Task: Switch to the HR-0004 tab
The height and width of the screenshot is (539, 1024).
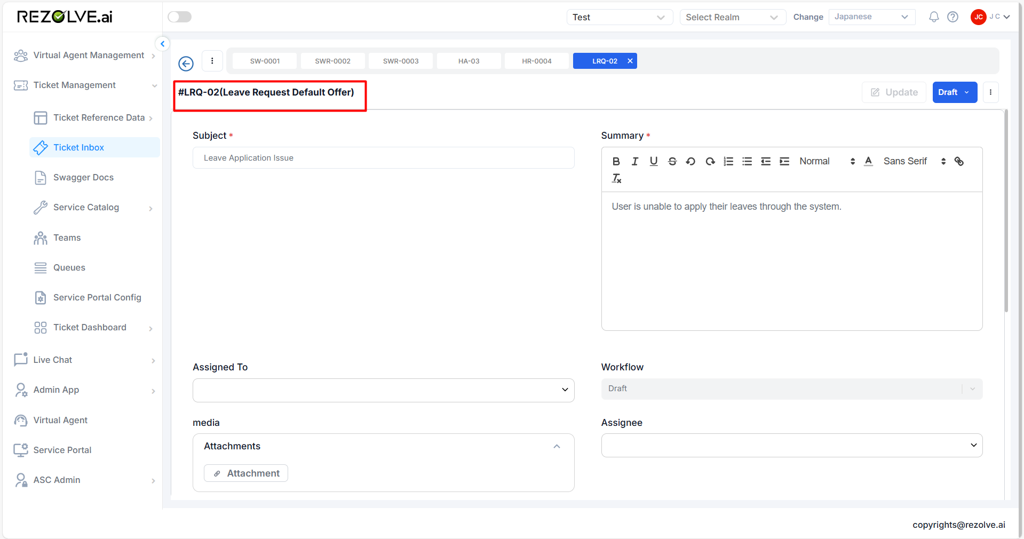Action: pos(536,61)
